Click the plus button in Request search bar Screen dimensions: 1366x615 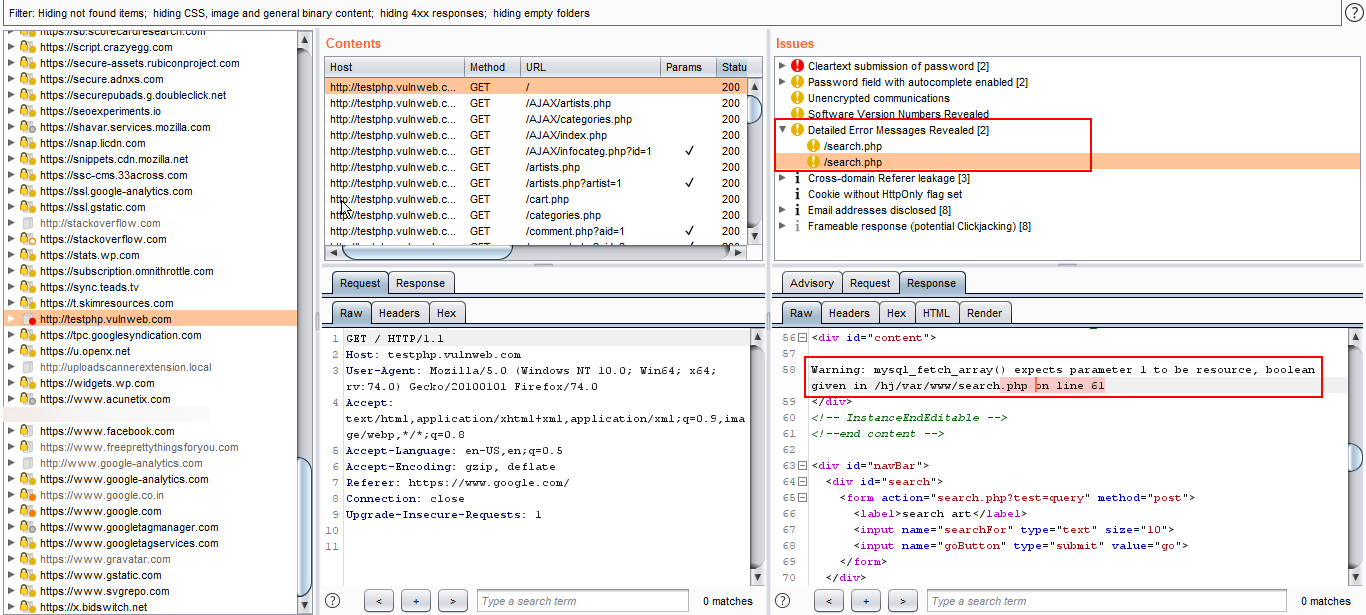tap(416, 601)
